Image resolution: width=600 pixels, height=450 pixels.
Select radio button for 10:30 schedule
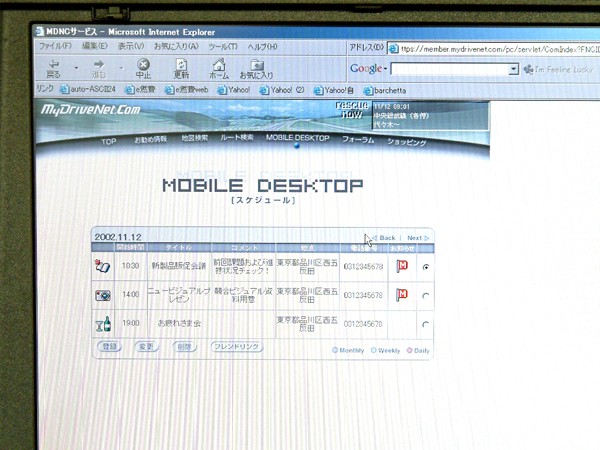pos(426,267)
